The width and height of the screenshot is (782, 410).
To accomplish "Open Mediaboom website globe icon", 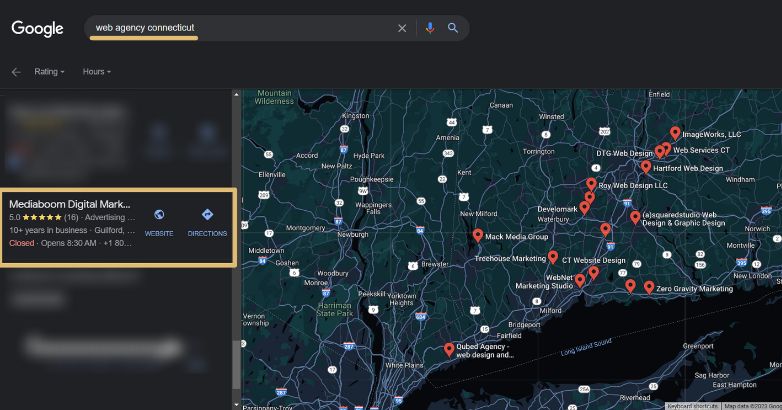I will pyautogui.click(x=159, y=215).
